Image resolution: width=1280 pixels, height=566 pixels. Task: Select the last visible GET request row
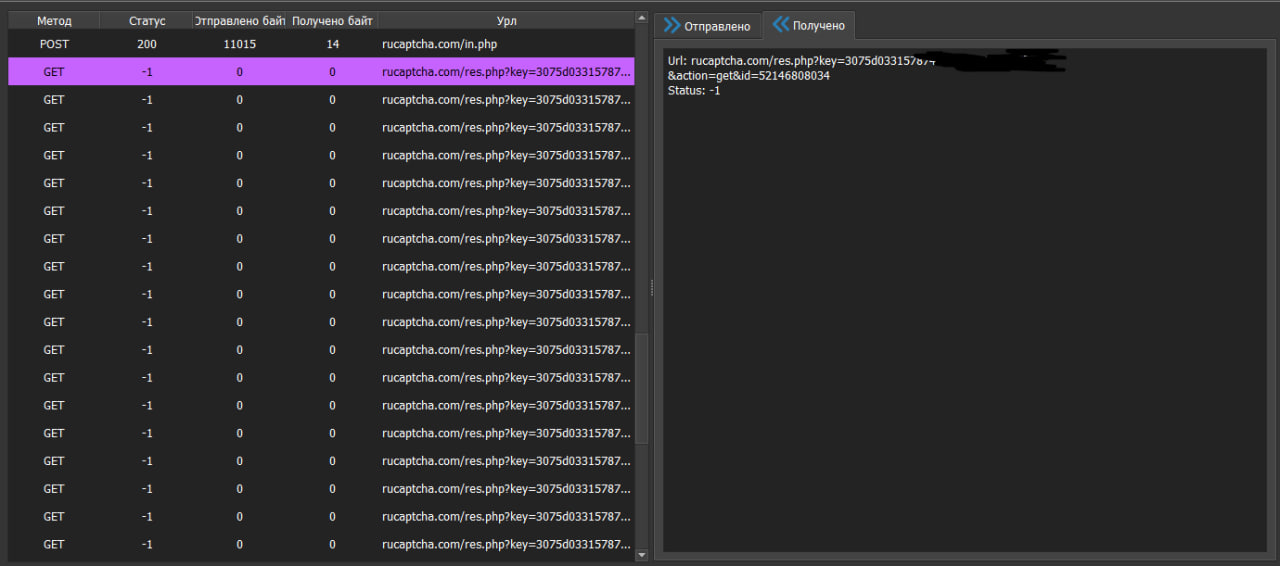tap(320, 544)
